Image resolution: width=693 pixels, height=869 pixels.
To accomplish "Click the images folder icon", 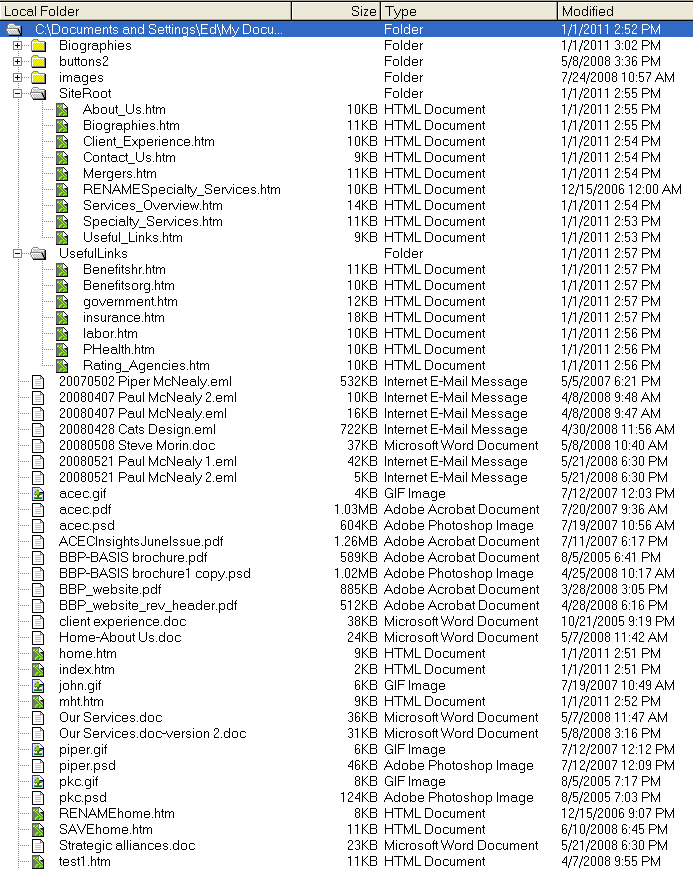I will (38, 77).
